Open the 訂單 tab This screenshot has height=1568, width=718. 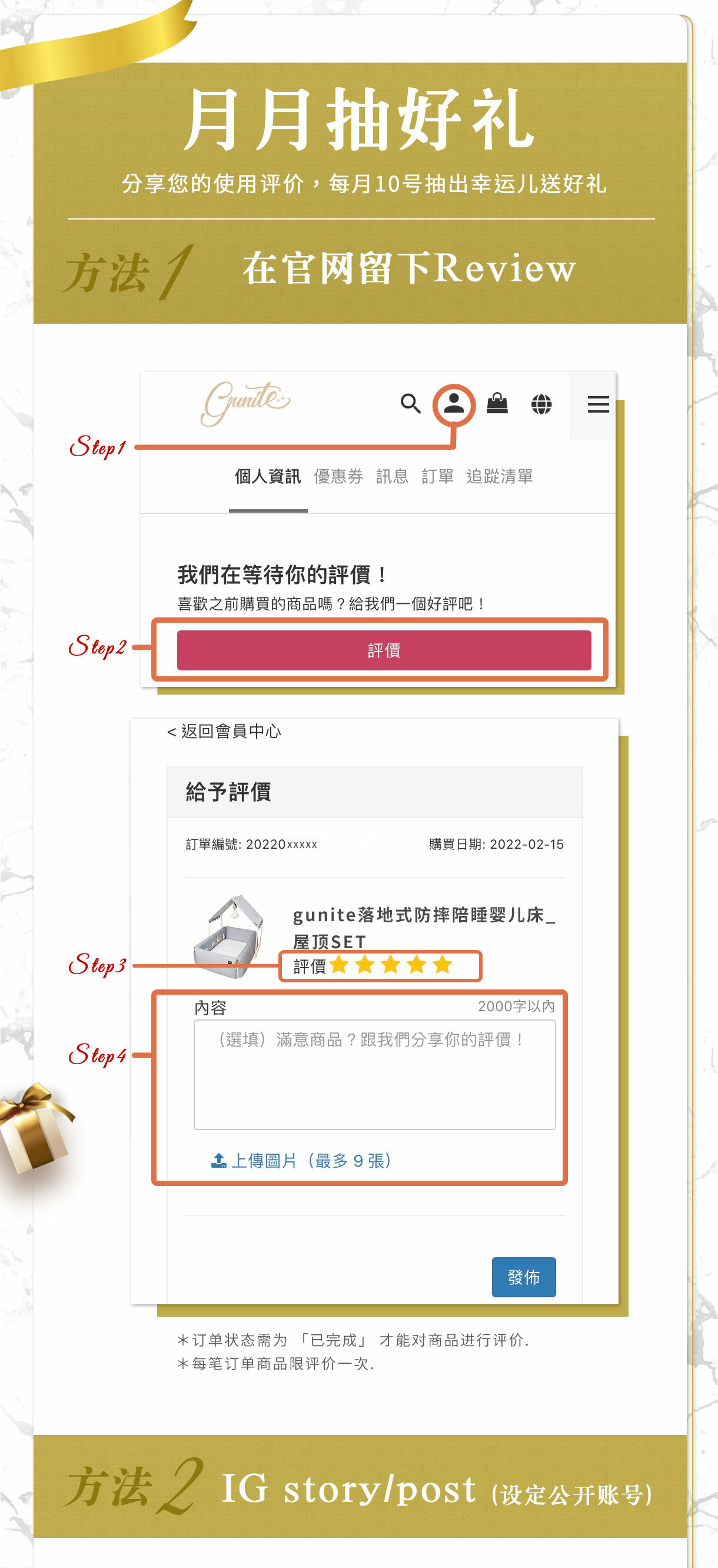437,476
